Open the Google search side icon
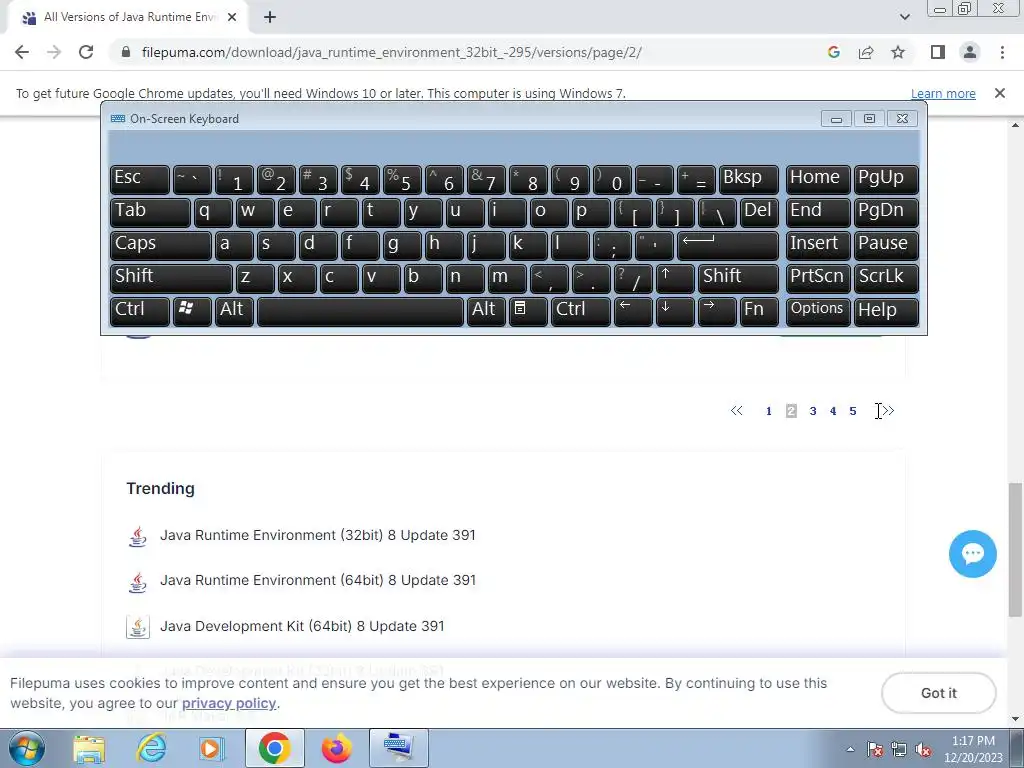 [x=833, y=52]
